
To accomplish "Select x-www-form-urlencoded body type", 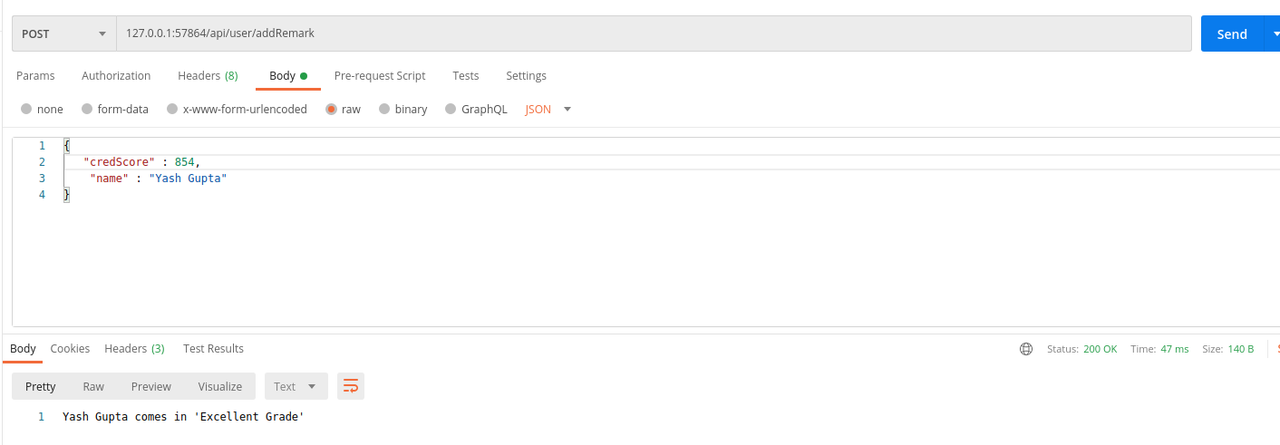I will pyautogui.click(x=237, y=109).
